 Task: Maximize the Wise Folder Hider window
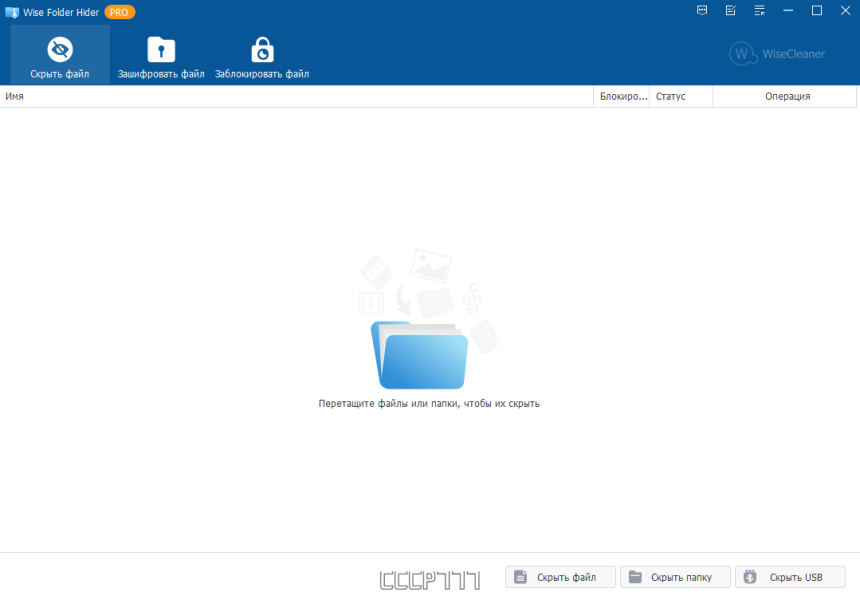(817, 10)
